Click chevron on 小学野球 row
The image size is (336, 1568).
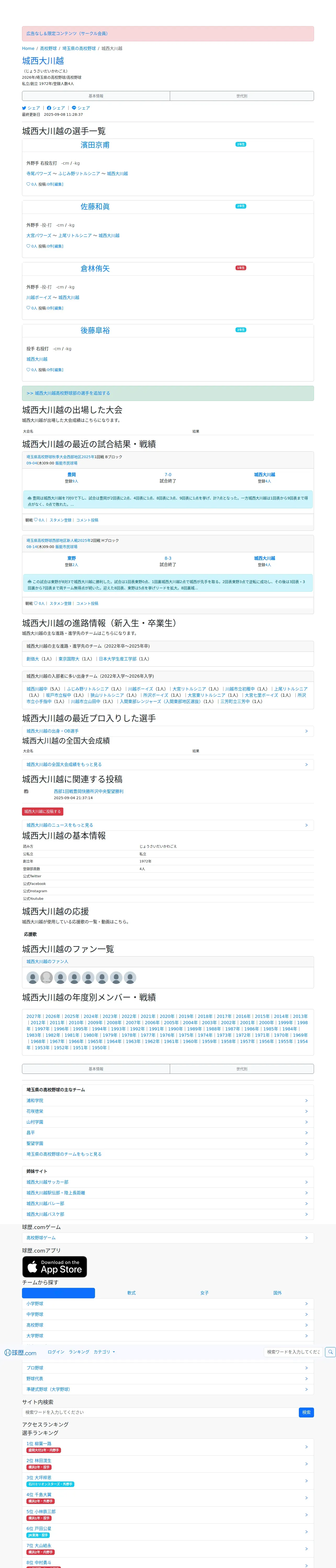(306, 1304)
